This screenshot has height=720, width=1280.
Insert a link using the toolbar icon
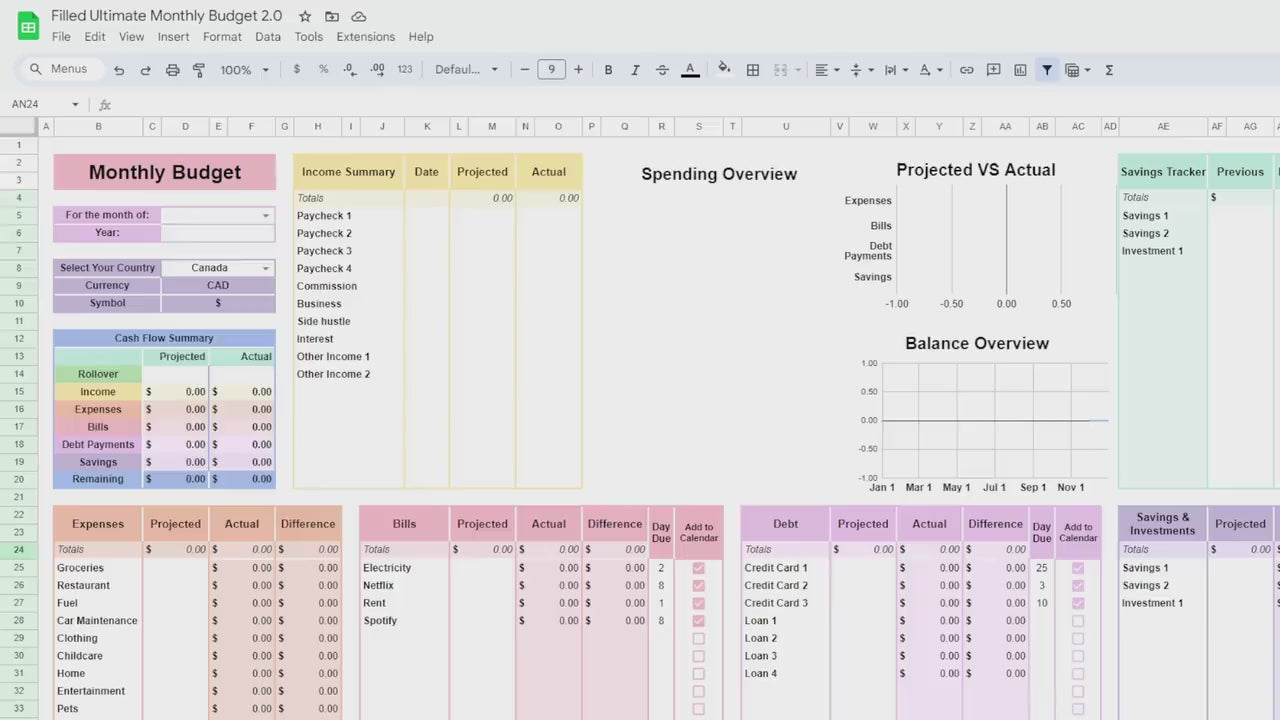coord(967,69)
